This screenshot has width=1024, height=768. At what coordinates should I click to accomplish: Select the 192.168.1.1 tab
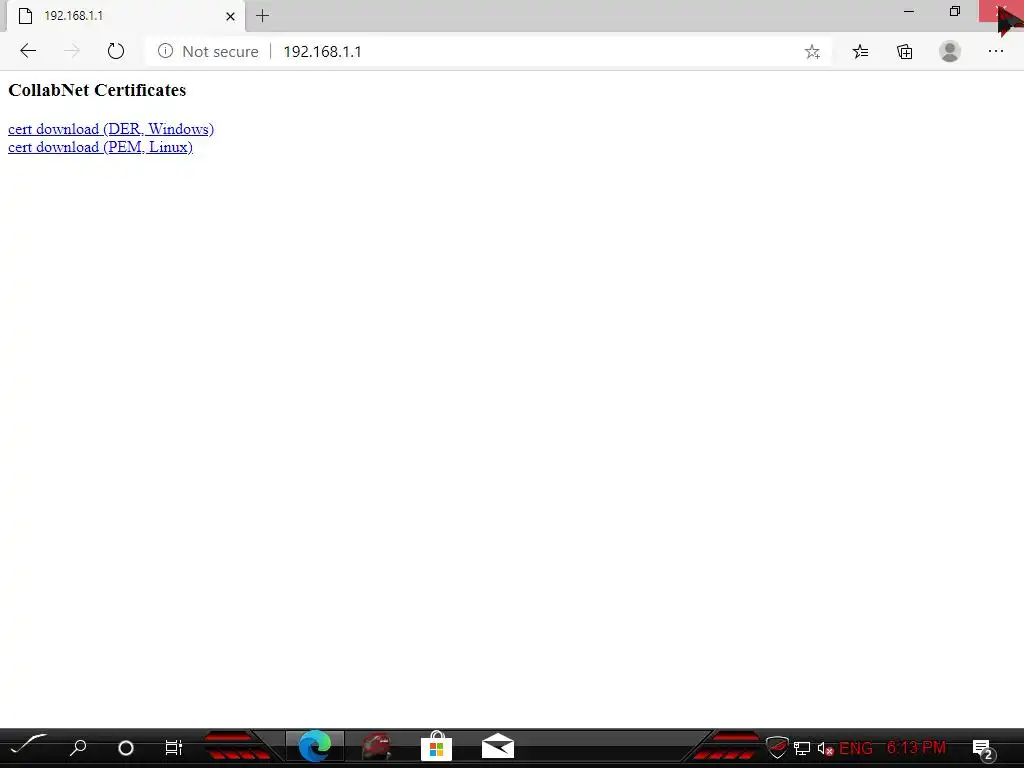tap(126, 16)
